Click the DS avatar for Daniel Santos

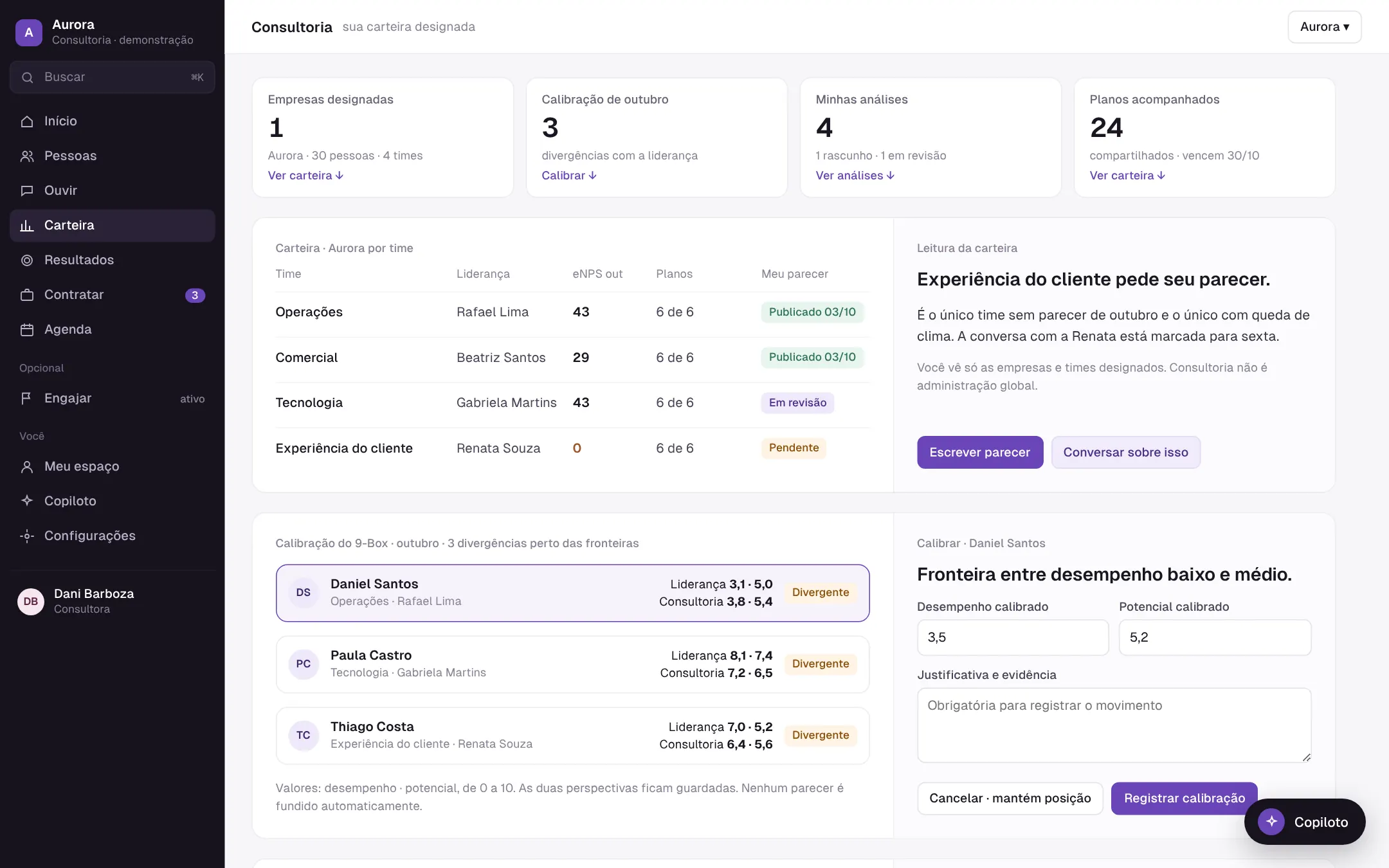(x=304, y=593)
